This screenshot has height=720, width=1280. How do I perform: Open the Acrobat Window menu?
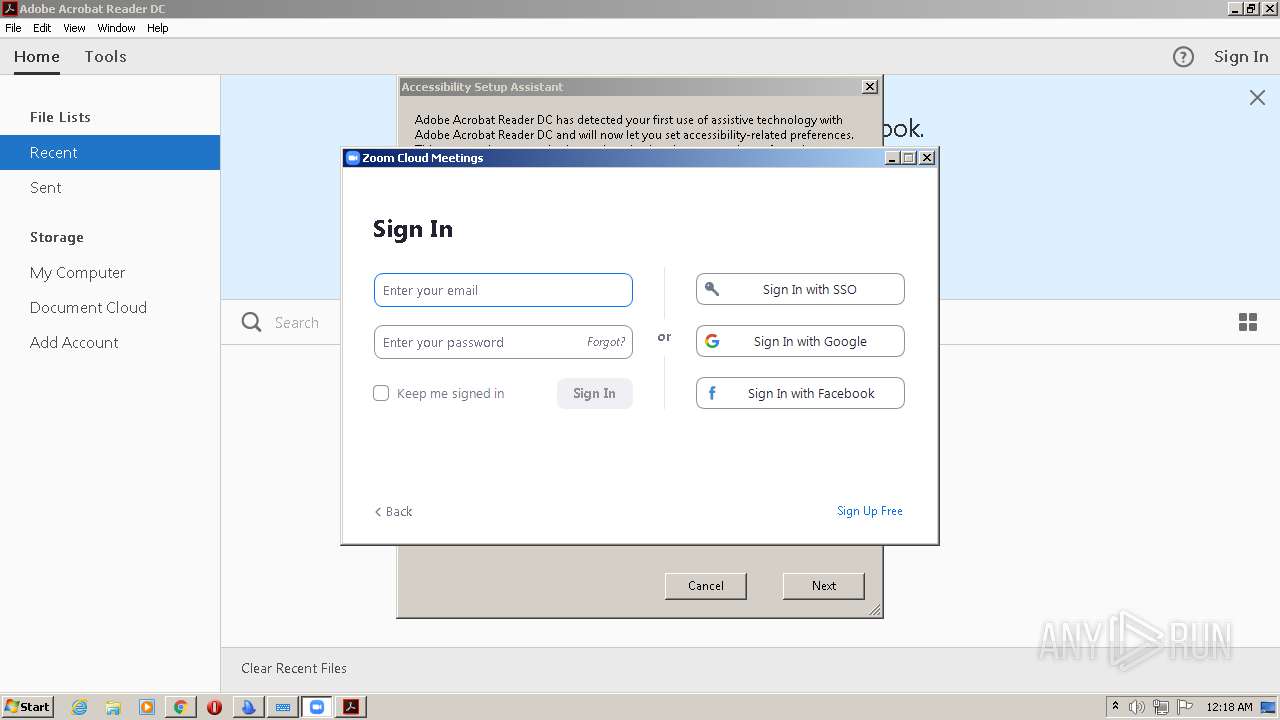(x=116, y=28)
